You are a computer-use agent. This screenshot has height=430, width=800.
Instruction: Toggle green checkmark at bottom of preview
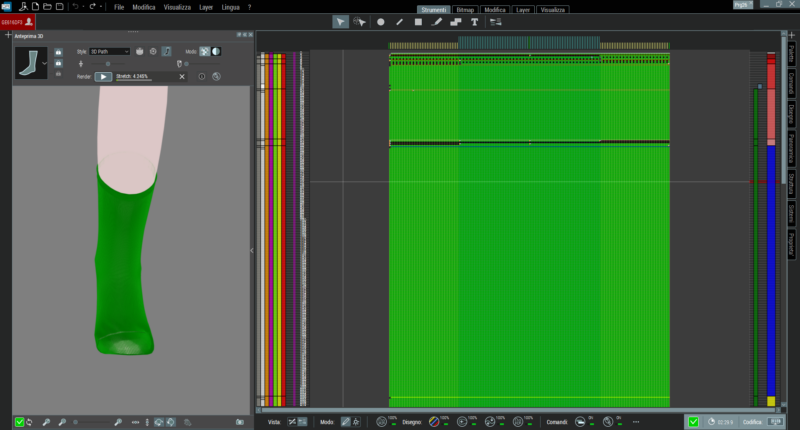pyautogui.click(x=20, y=422)
